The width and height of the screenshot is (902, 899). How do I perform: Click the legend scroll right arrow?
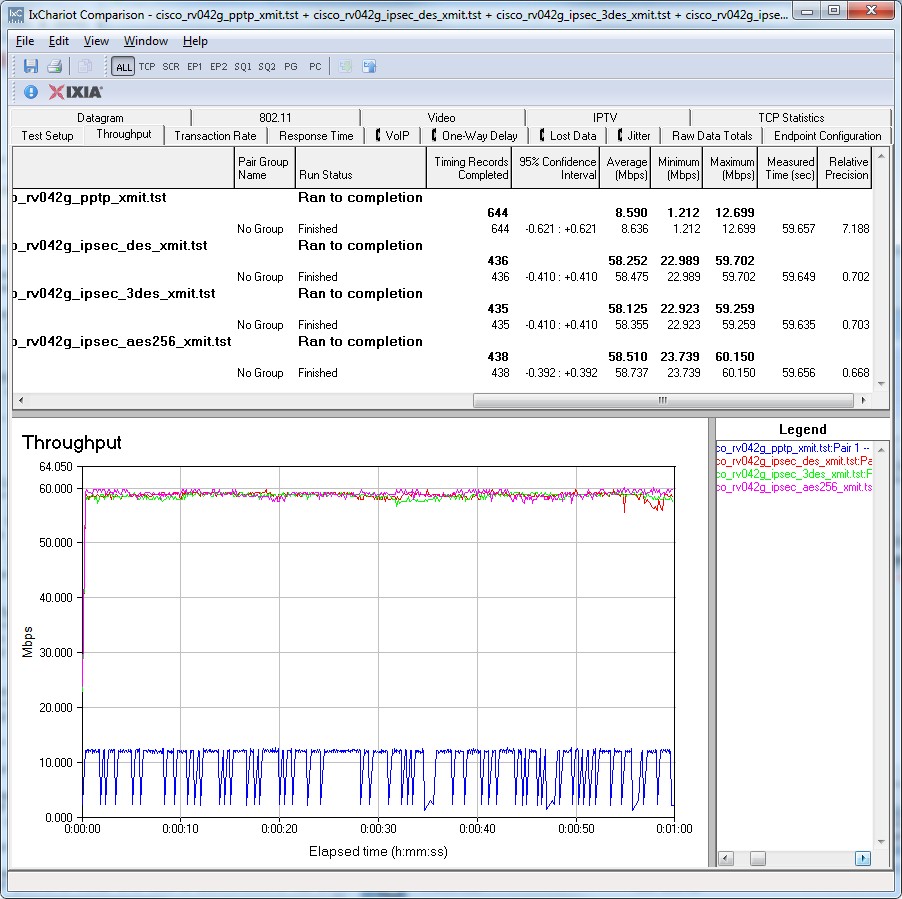tap(863, 859)
